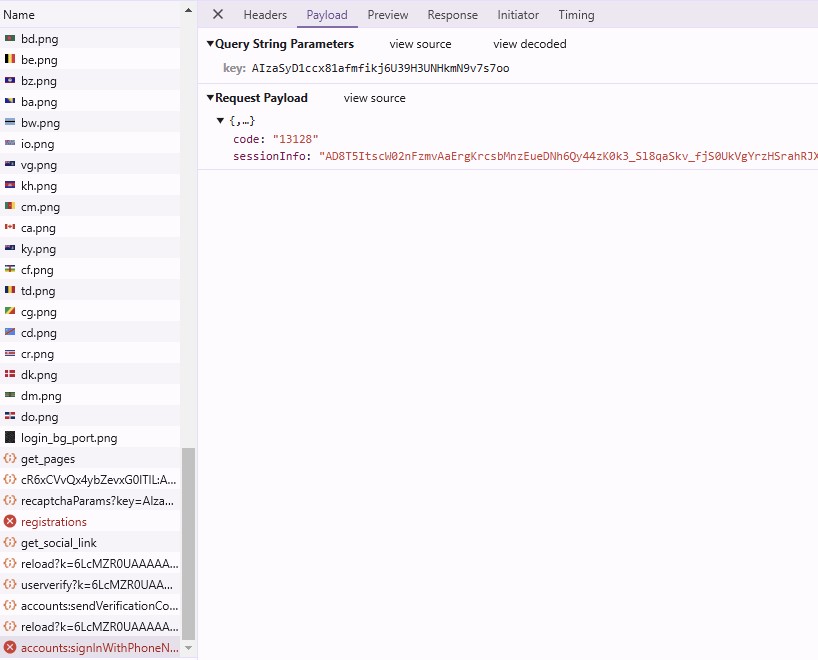Select the get_social_link request icon

[x=10, y=543]
